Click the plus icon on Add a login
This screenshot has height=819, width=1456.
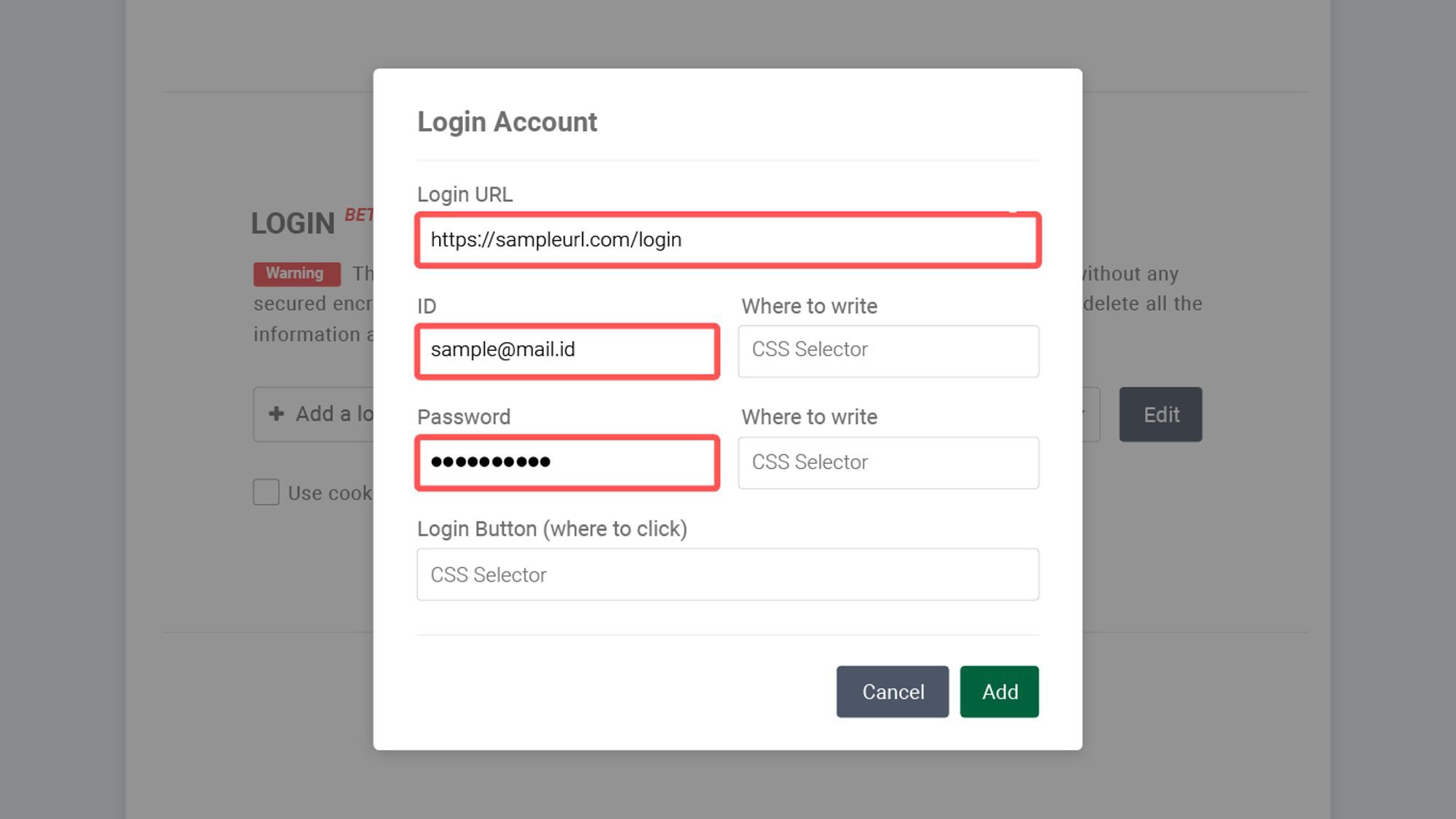276,414
